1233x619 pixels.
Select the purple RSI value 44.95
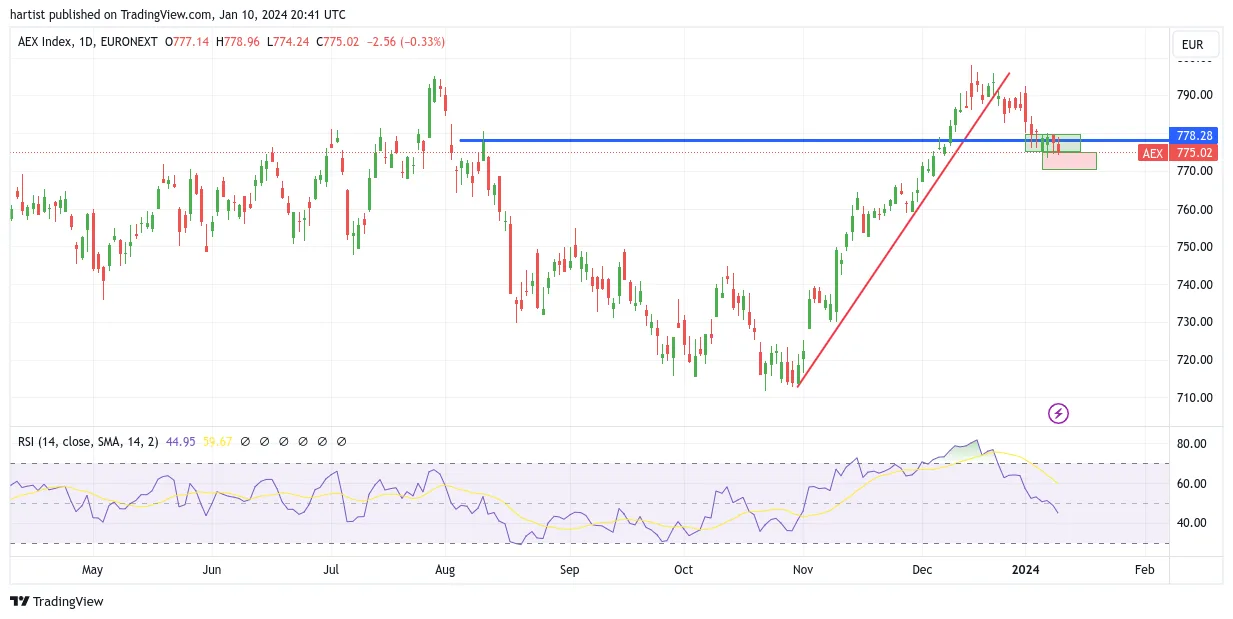point(181,441)
